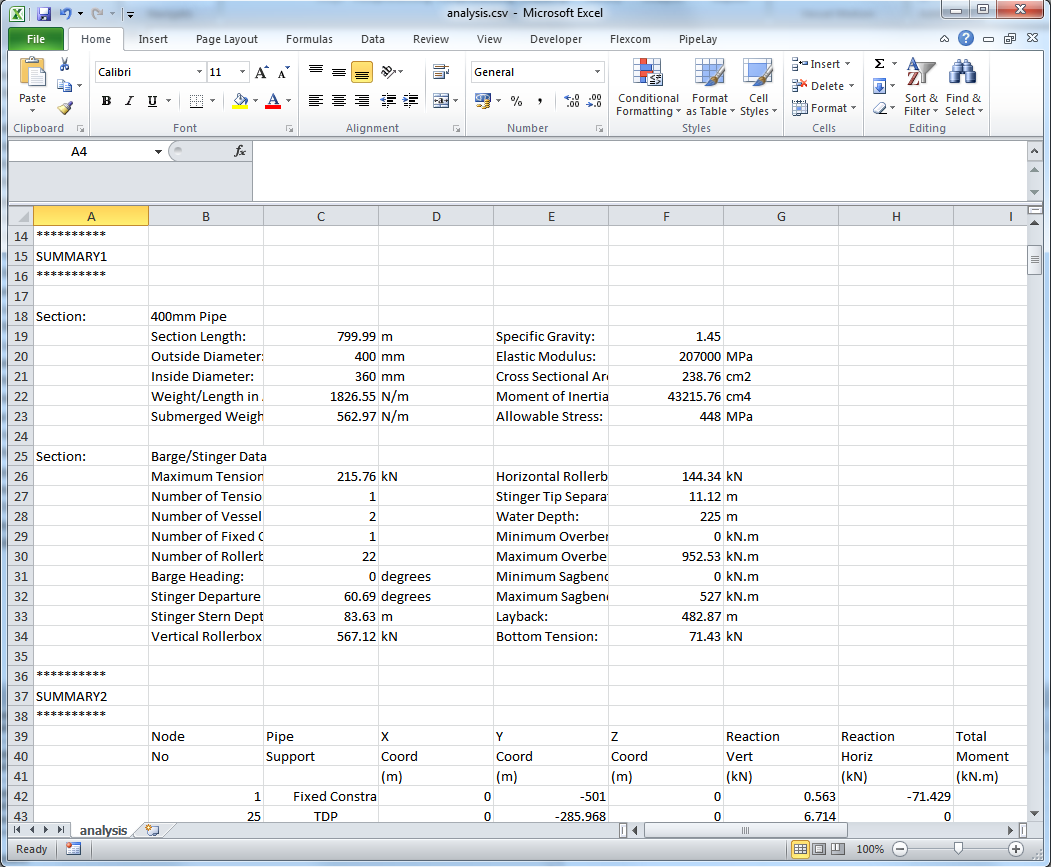The image size is (1051, 867).
Task: Select the analysis sheet tab
Action: pos(104,830)
